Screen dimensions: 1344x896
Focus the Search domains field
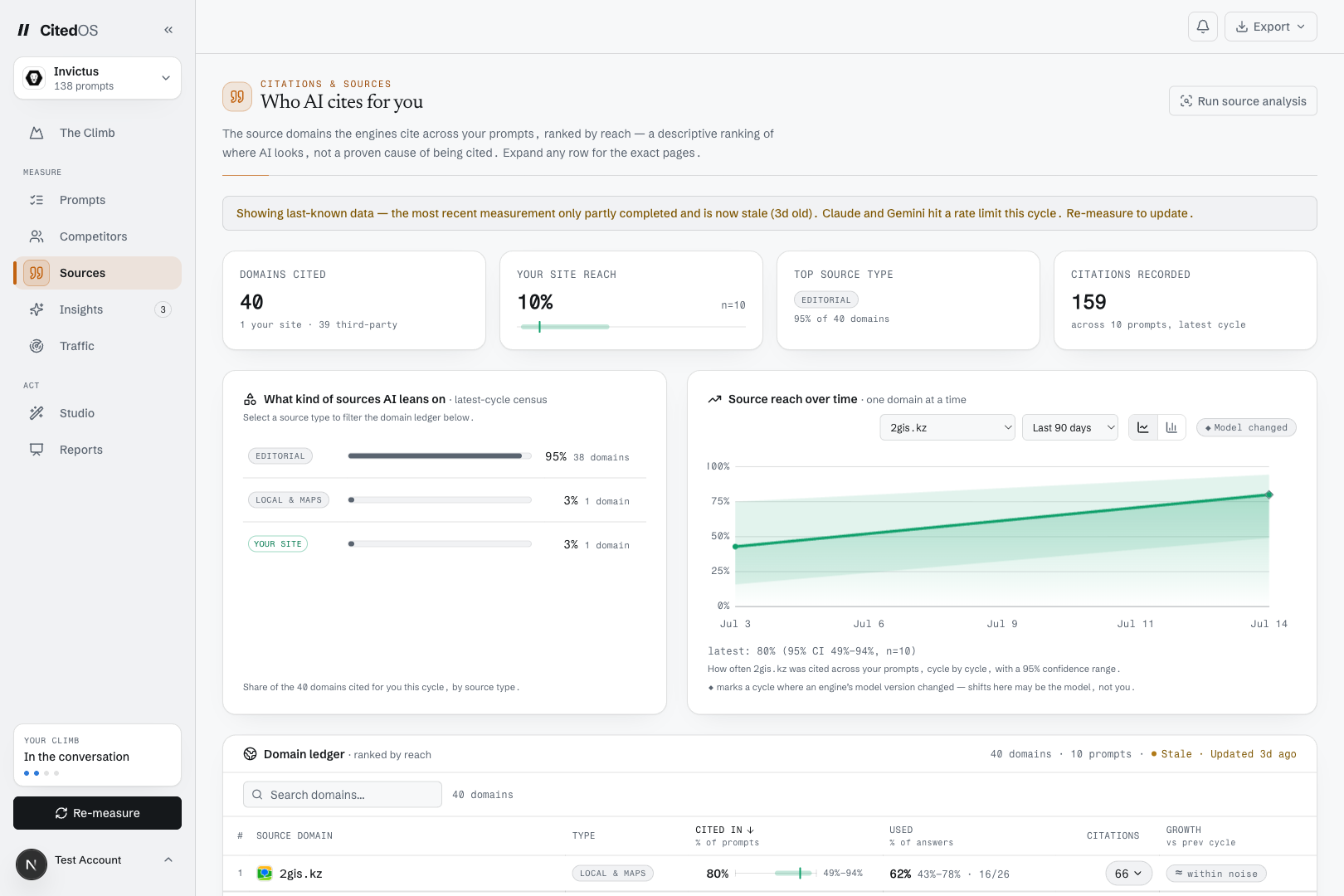[343, 794]
